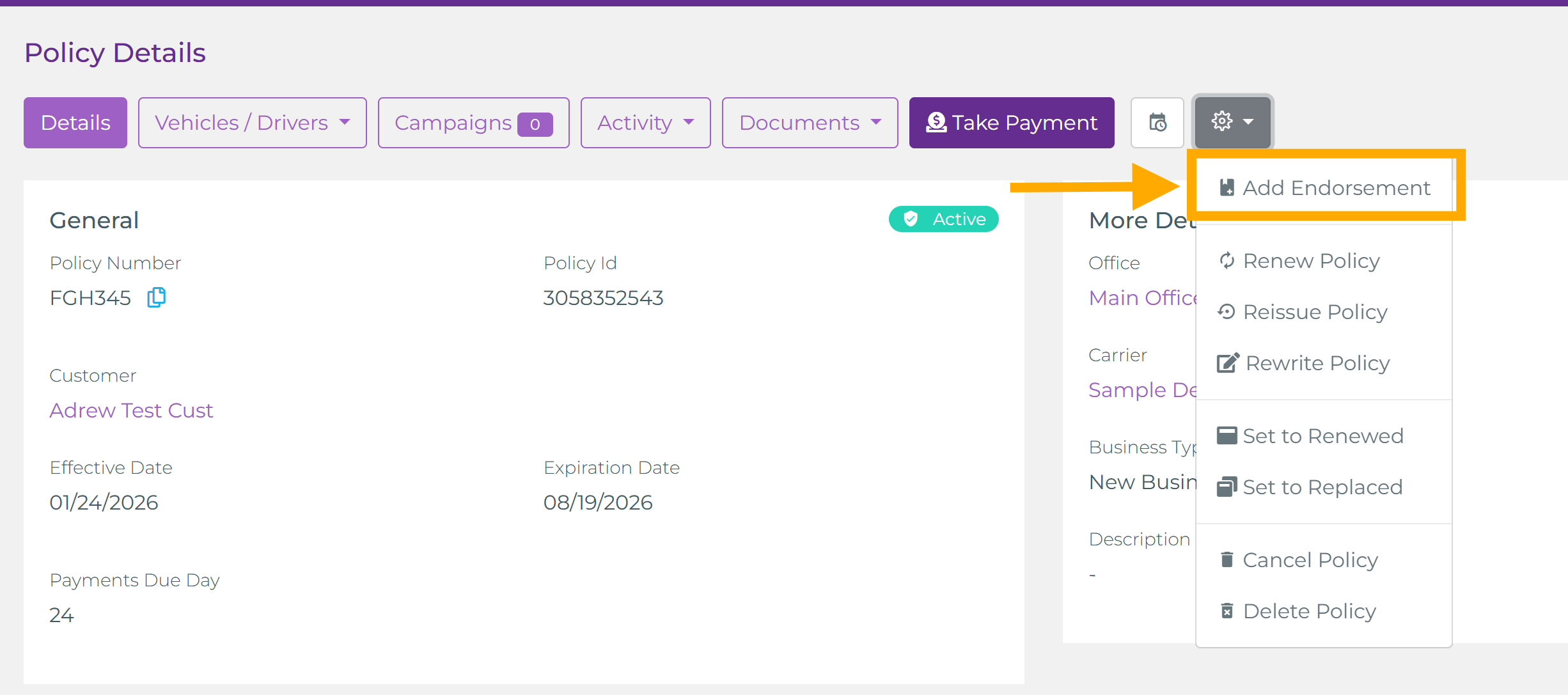Open the gear settings dropdown

point(1232,122)
